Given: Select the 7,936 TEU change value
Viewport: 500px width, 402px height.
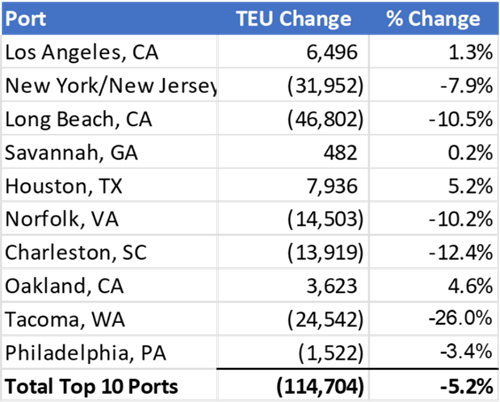Looking at the screenshot, I should pos(332,186).
